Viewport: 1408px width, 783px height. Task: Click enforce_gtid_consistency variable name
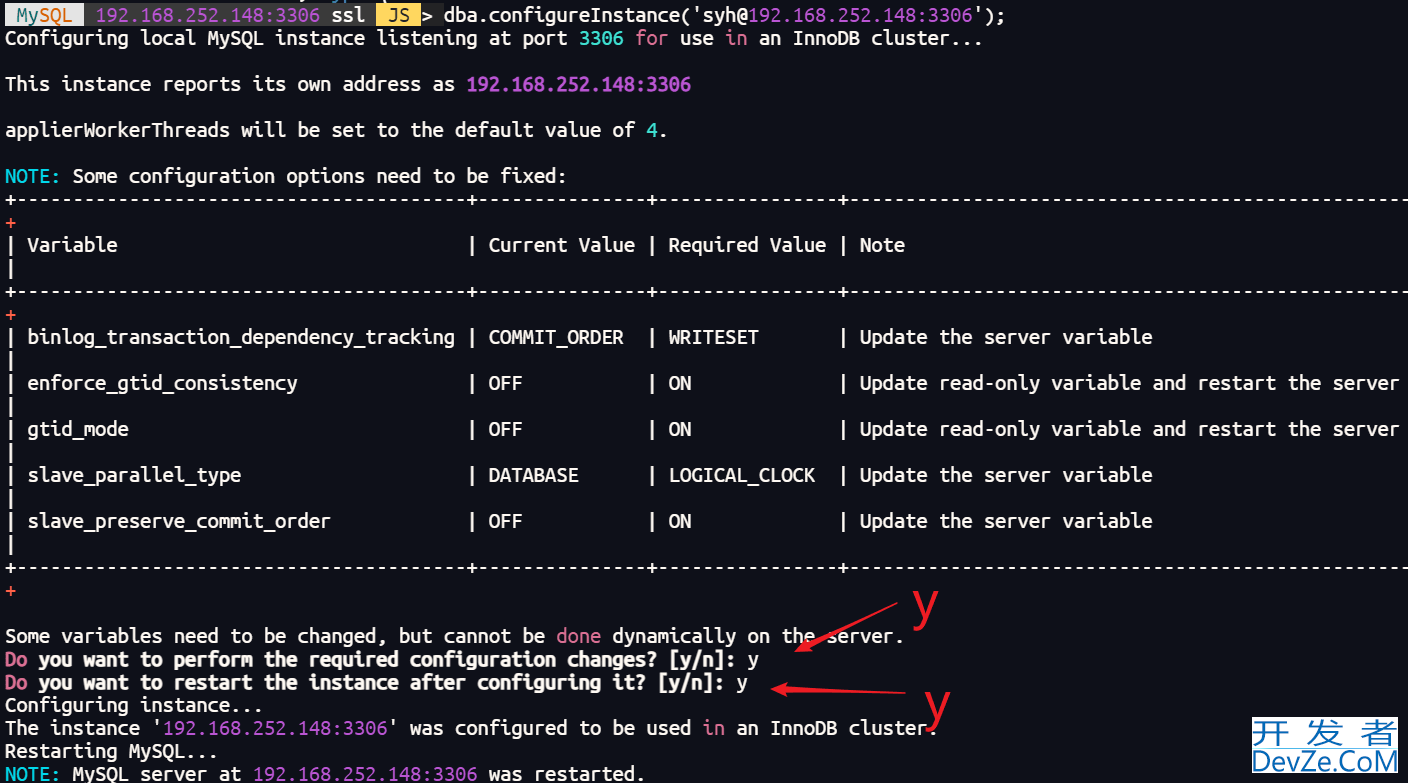pyautogui.click(x=162, y=383)
